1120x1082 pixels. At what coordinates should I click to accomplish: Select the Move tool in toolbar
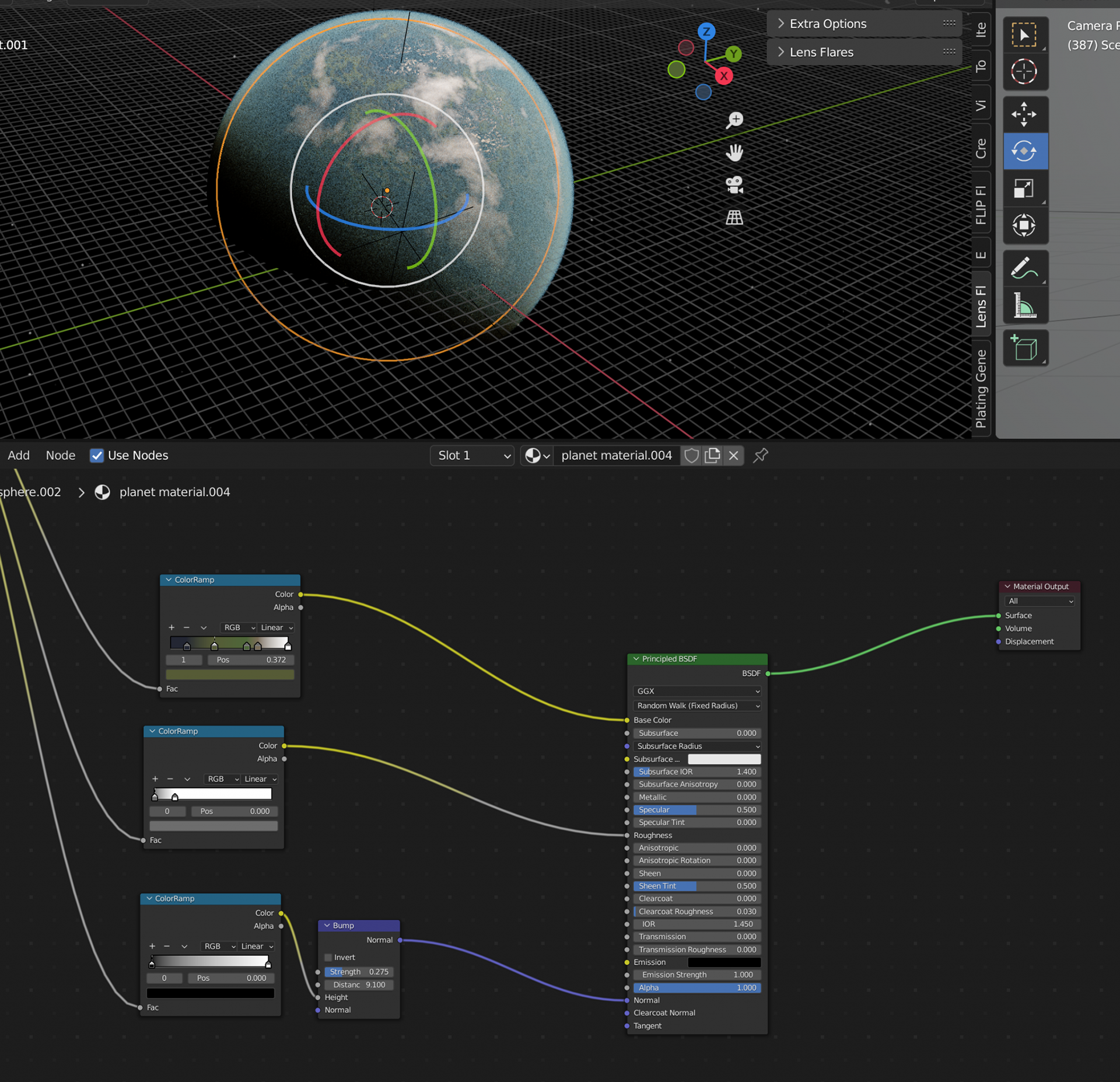click(x=1024, y=114)
